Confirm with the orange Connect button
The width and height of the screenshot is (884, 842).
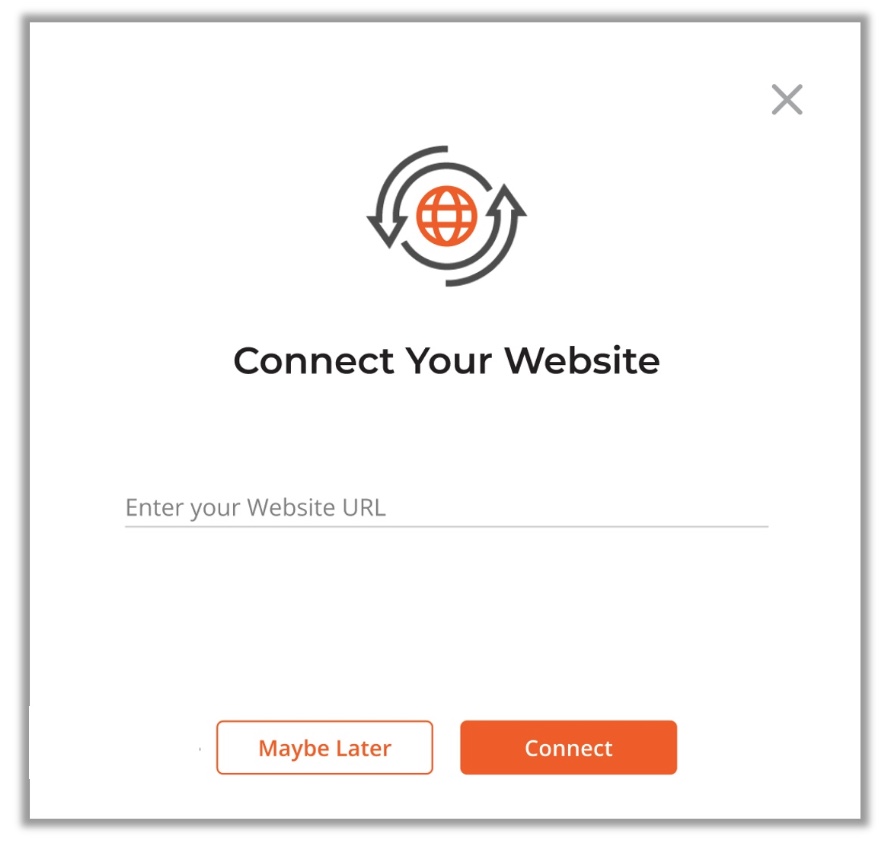(x=568, y=747)
